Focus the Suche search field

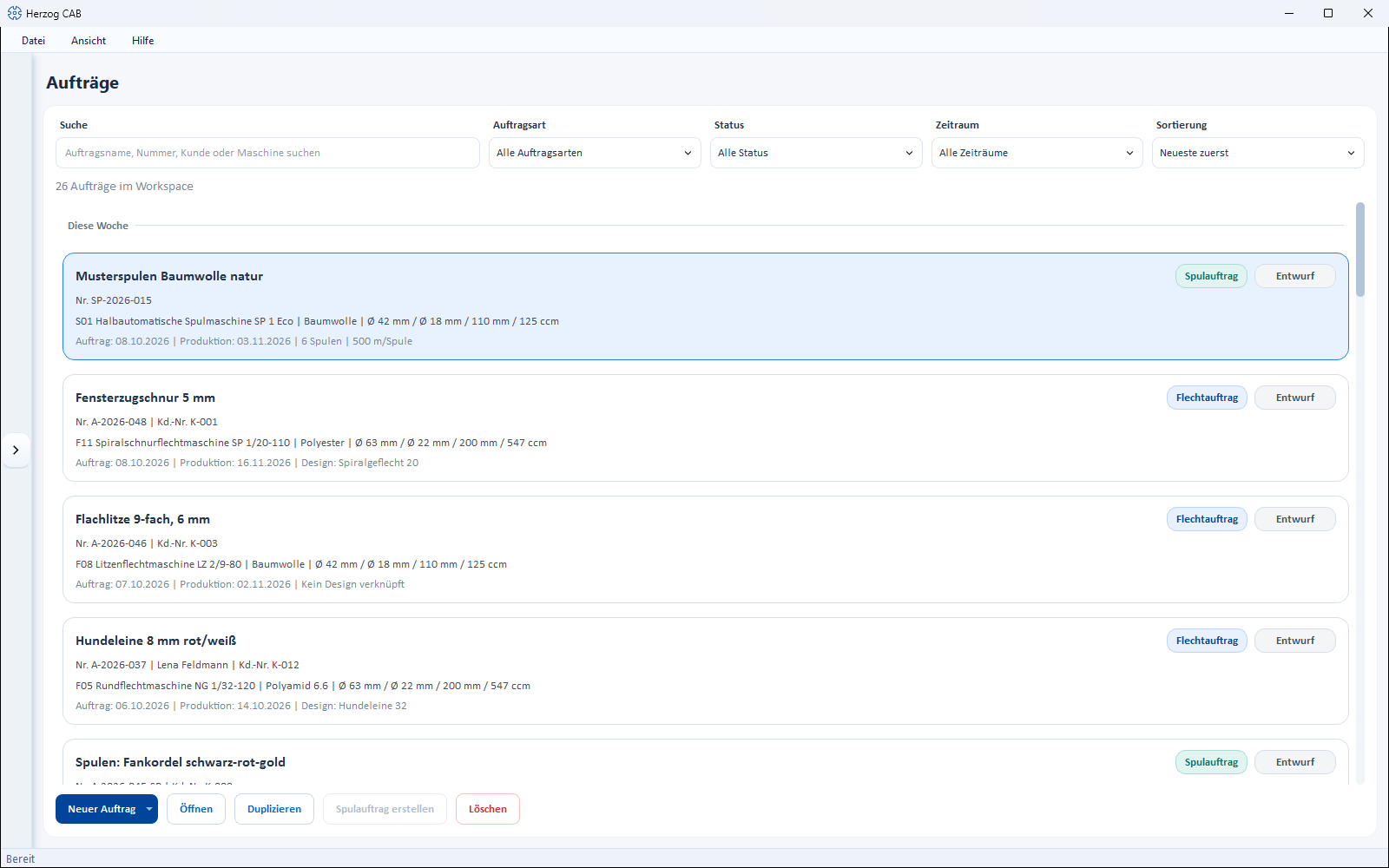coord(267,153)
